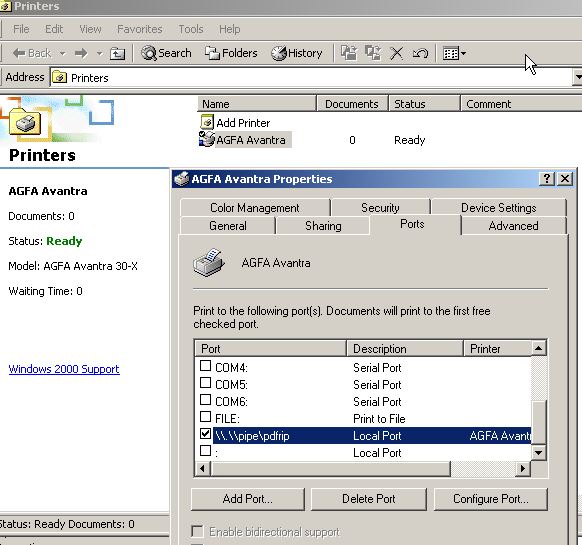The width and height of the screenshot is (582, 545).
Task: Click the Add Port... button
Action: coord(248,499)
